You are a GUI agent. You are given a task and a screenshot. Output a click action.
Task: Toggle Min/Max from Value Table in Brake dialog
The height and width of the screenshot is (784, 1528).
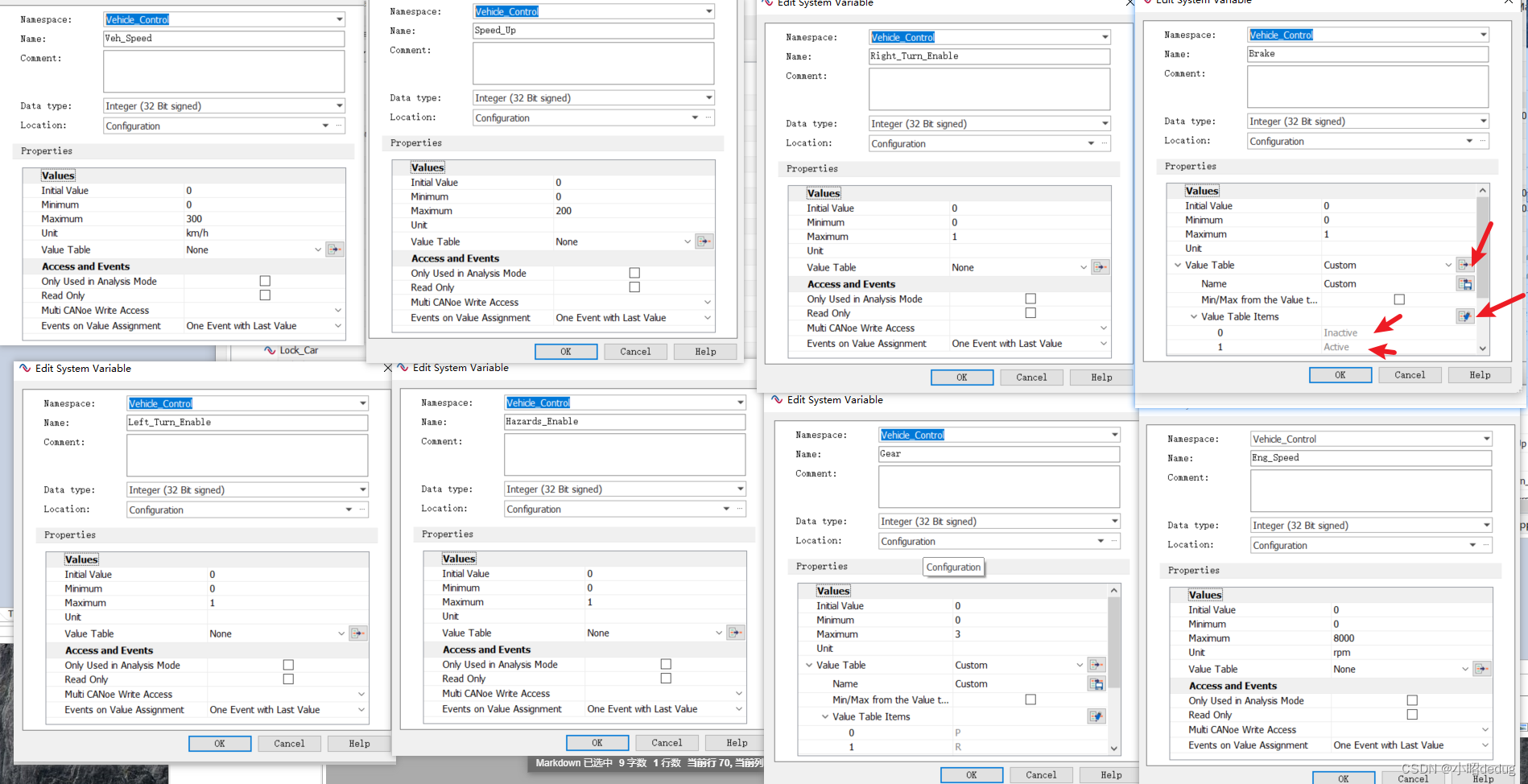[1399, 299]
